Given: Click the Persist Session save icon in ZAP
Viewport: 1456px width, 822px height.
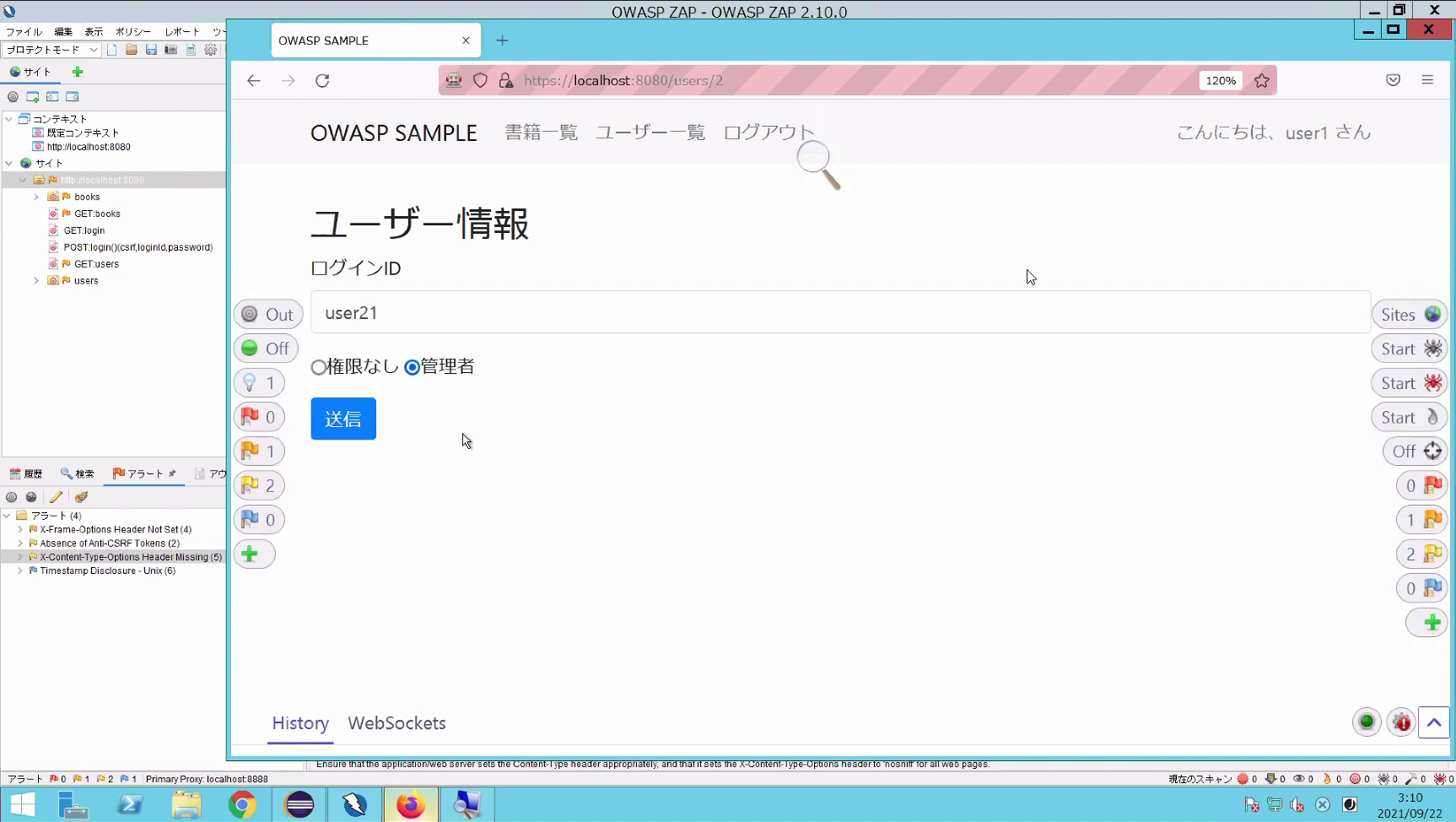Looking at the screenshot, I should pos(151,50).
